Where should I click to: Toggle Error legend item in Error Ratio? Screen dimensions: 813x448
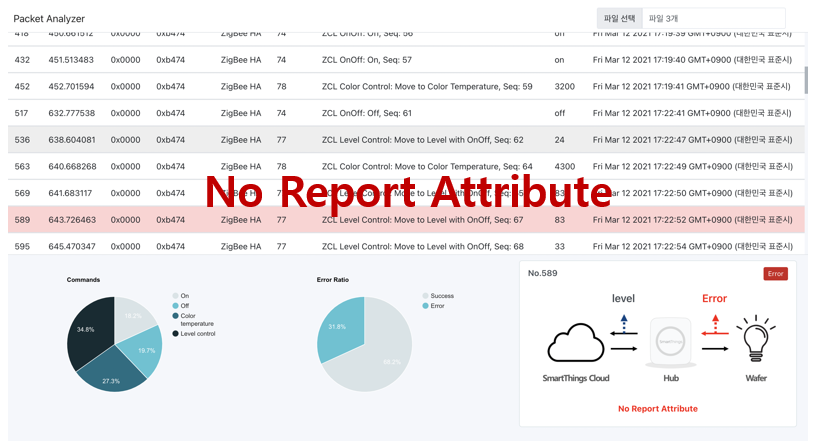pyautogui.click(x=433, y=305)
